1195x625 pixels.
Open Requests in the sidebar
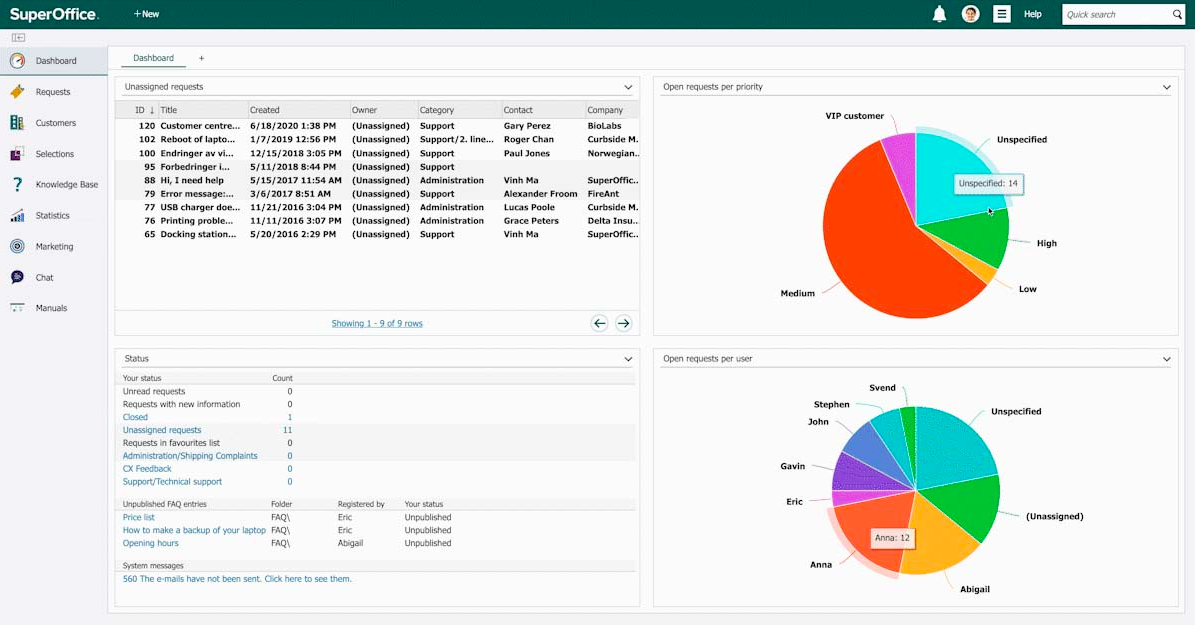pos(53,91)
